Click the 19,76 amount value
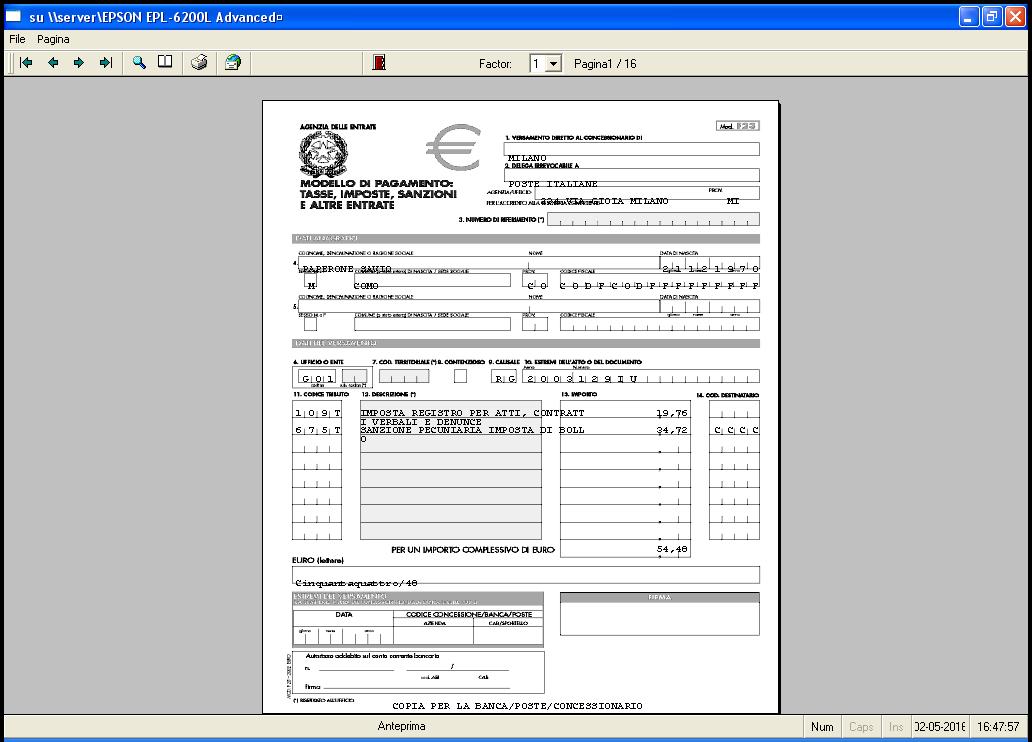Screen dimensions: 1032x742 point(672,413)
